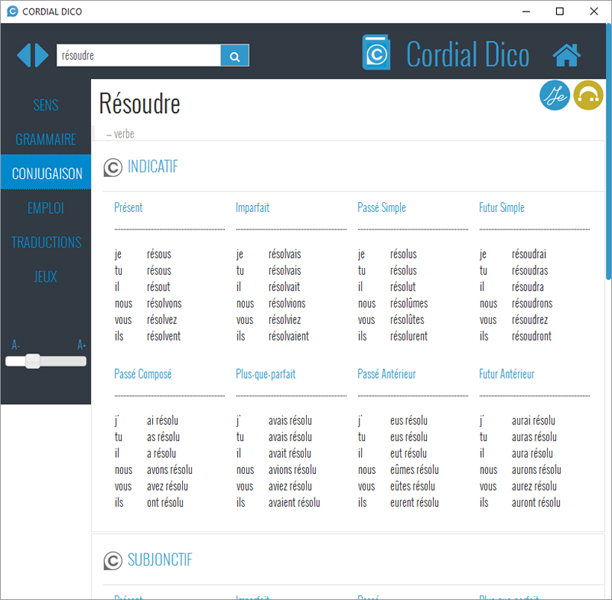Viewport: 612px width, 600px height.
Task: Click the form 'résout'
Action: coord(158,287)
